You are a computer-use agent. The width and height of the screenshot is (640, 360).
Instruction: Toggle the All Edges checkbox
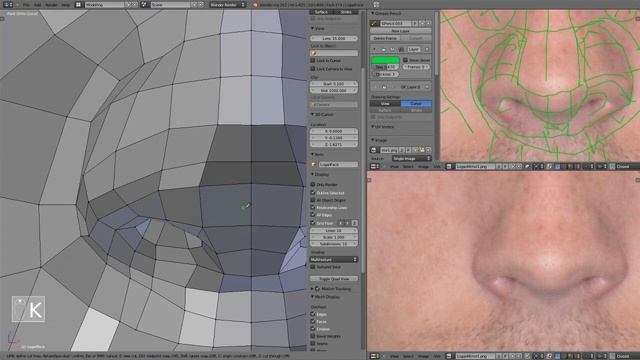click(313, 215)
